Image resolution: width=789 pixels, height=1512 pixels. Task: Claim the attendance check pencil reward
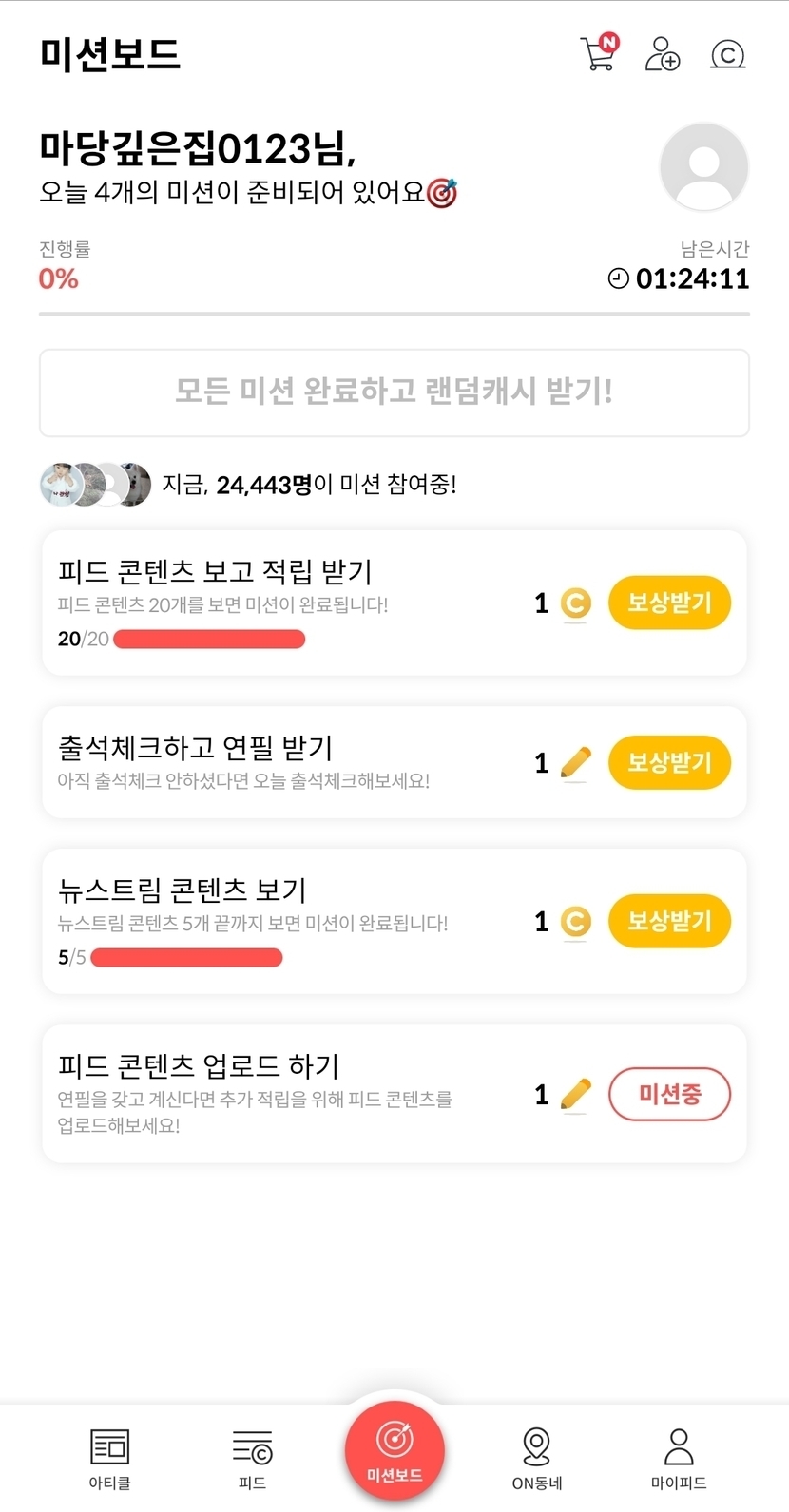(669, 762)
